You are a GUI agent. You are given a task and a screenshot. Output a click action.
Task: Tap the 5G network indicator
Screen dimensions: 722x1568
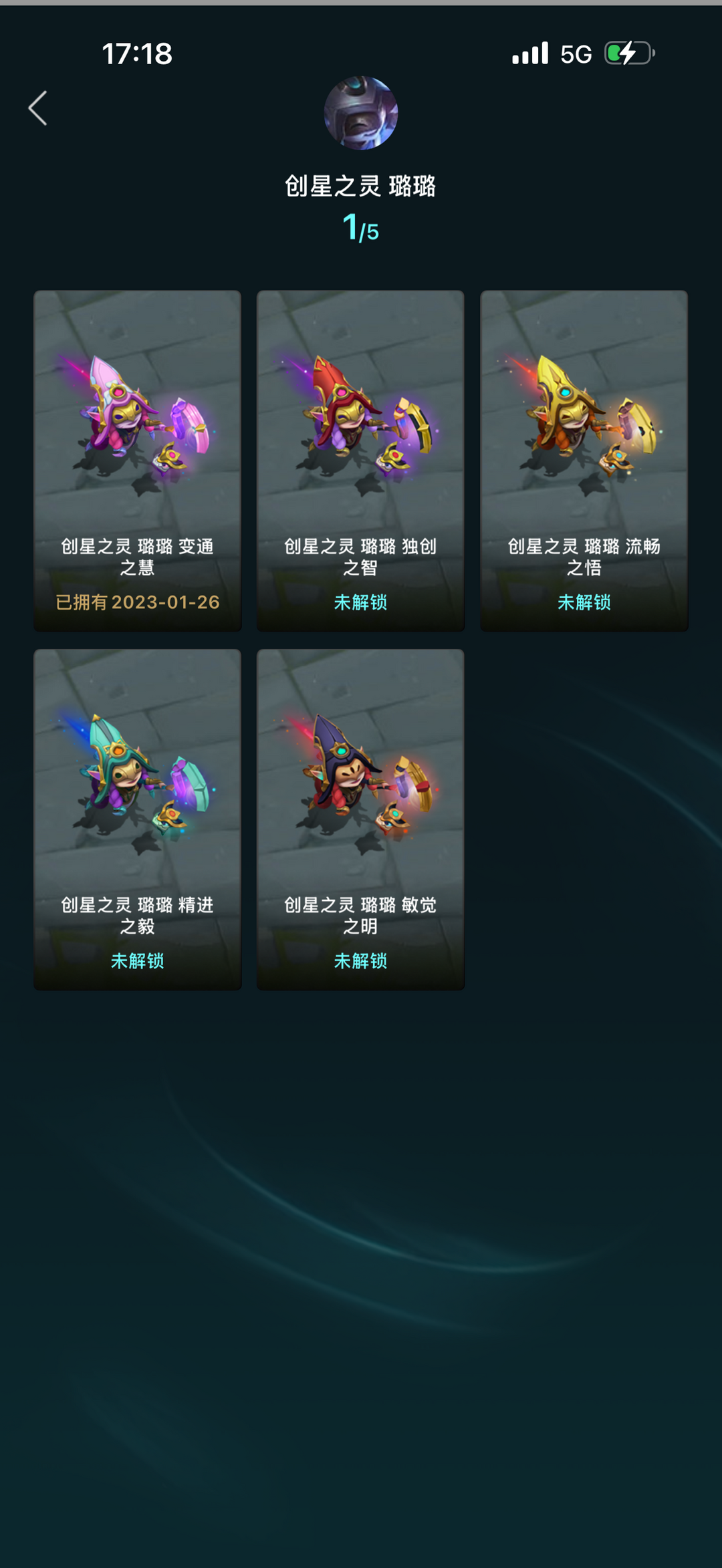[576, 54]
